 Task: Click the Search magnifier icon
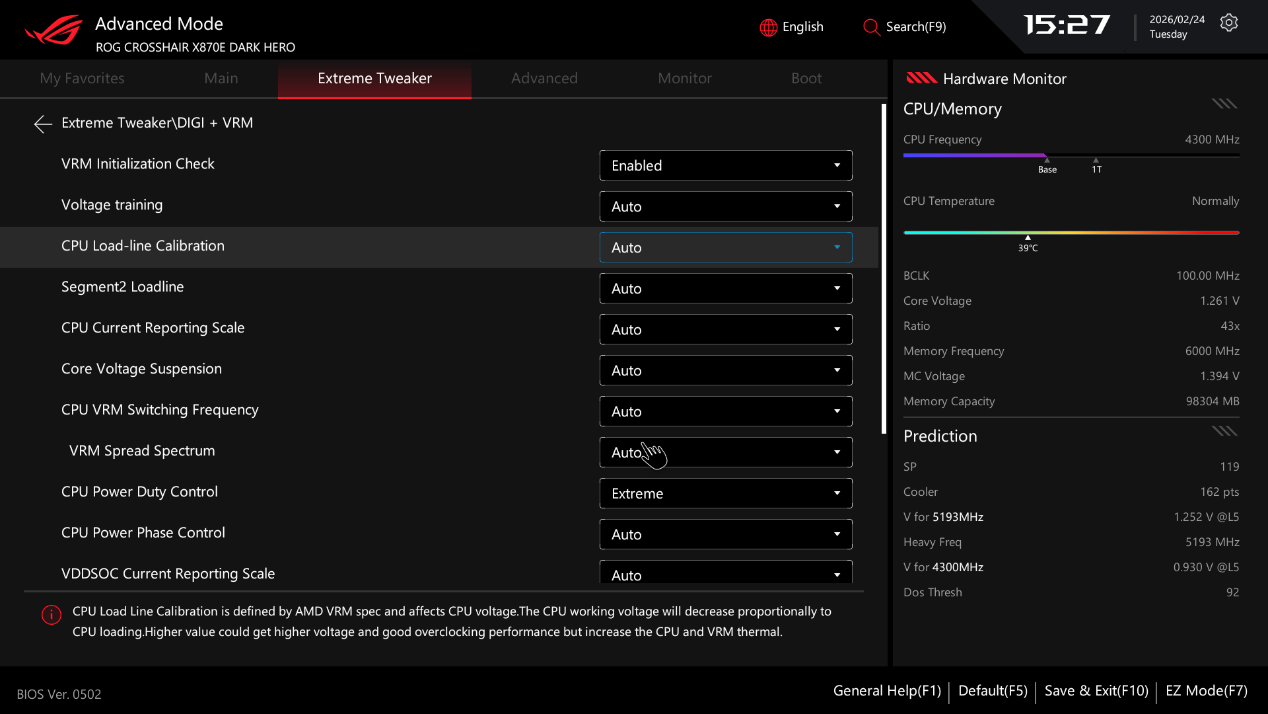(x=871, y=27)
